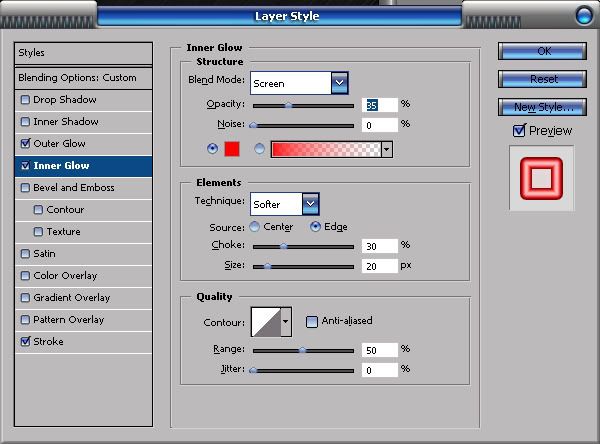Image resolution: width=600 pixels, height=444 pixels.
Task: Select the Pattern Overlay style label
Action: point(68,320)
